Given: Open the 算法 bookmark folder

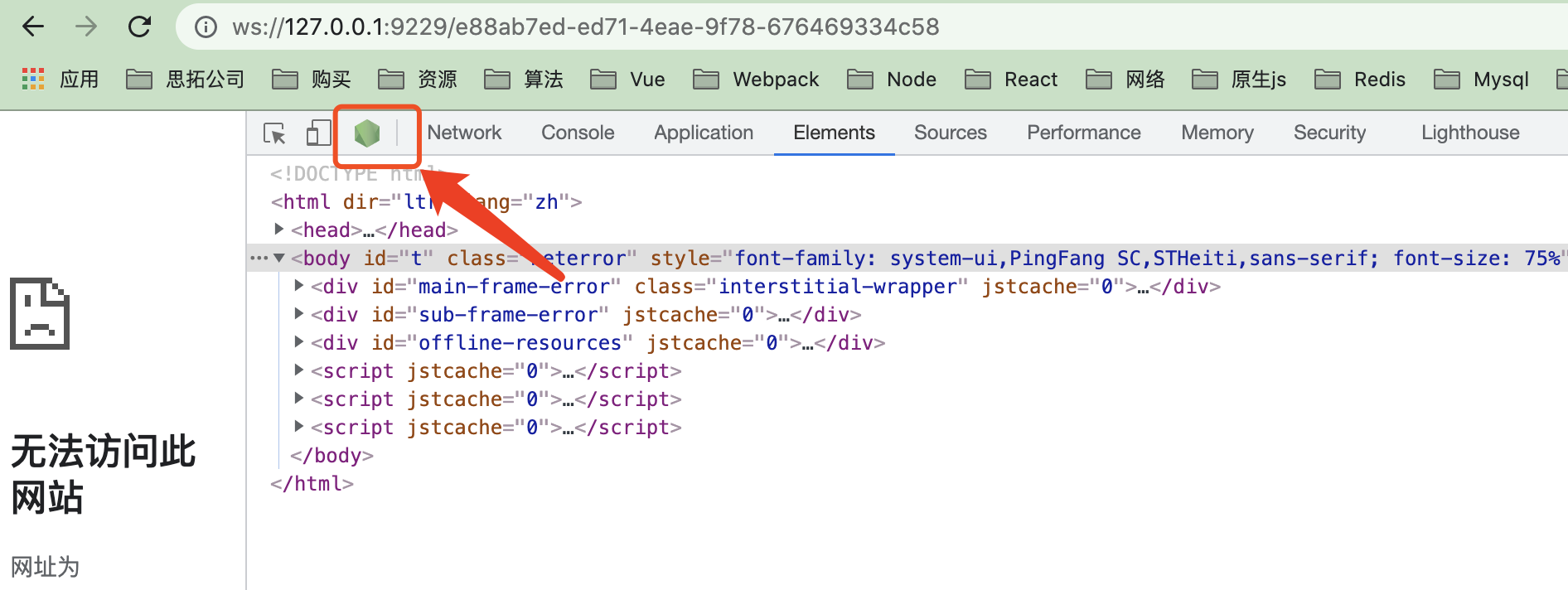Looking at the screenshot, I should (524, 79).
